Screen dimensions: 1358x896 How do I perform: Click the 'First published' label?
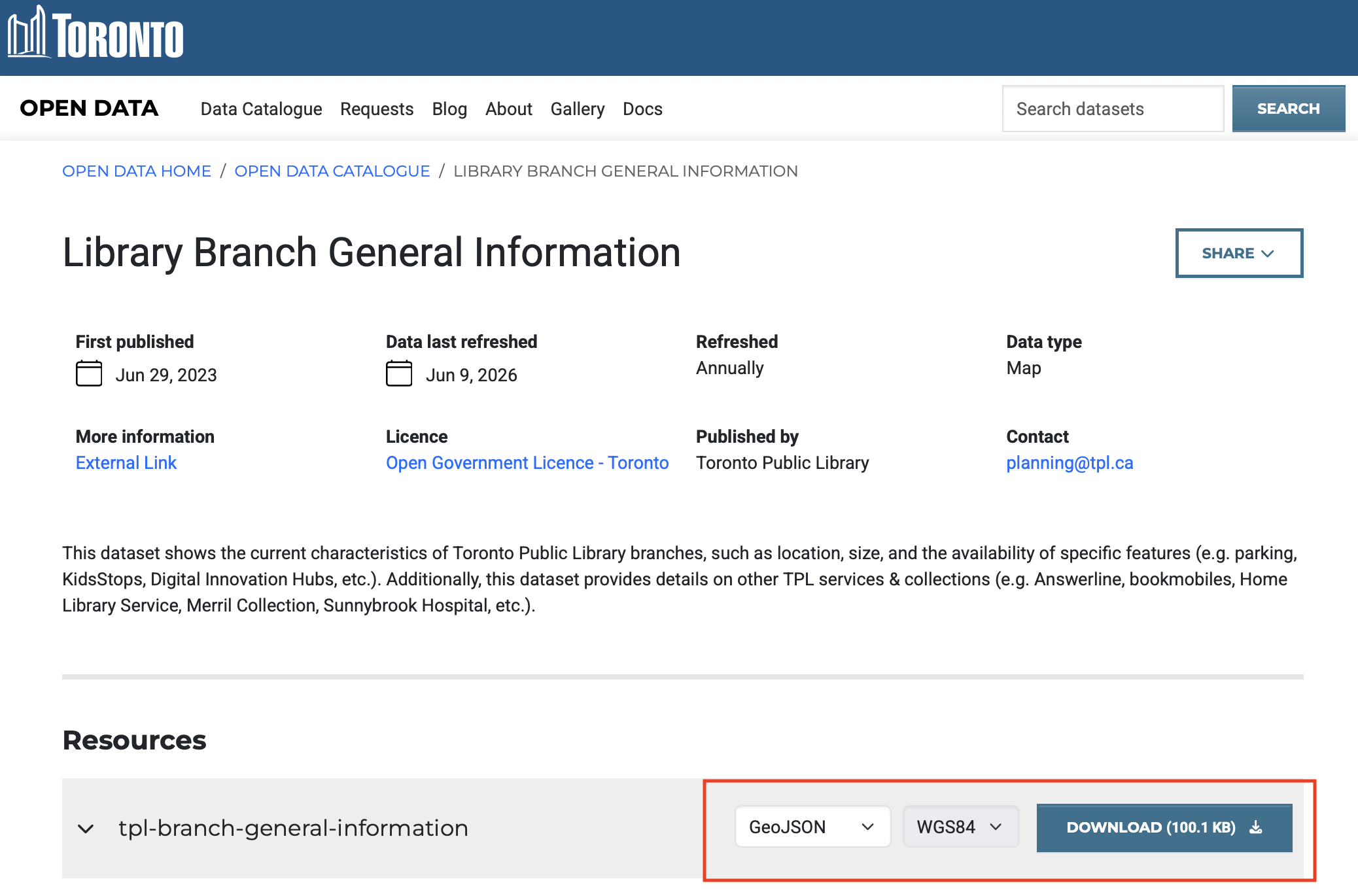coord(135,341)
